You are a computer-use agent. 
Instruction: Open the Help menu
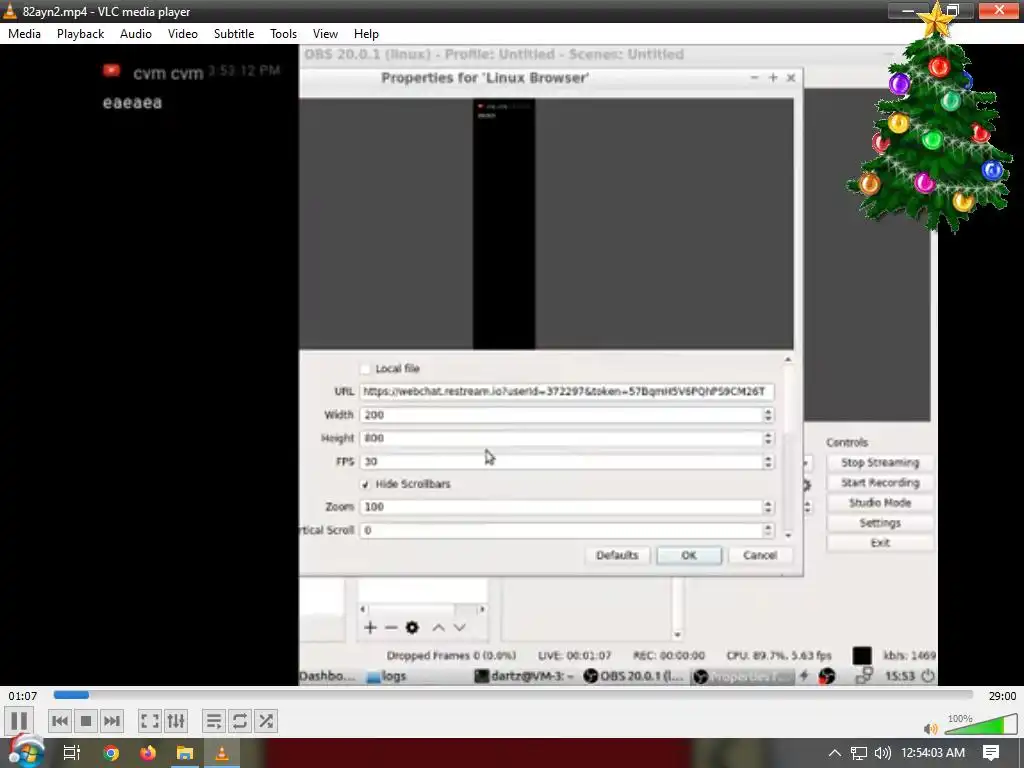pos(366,34)
